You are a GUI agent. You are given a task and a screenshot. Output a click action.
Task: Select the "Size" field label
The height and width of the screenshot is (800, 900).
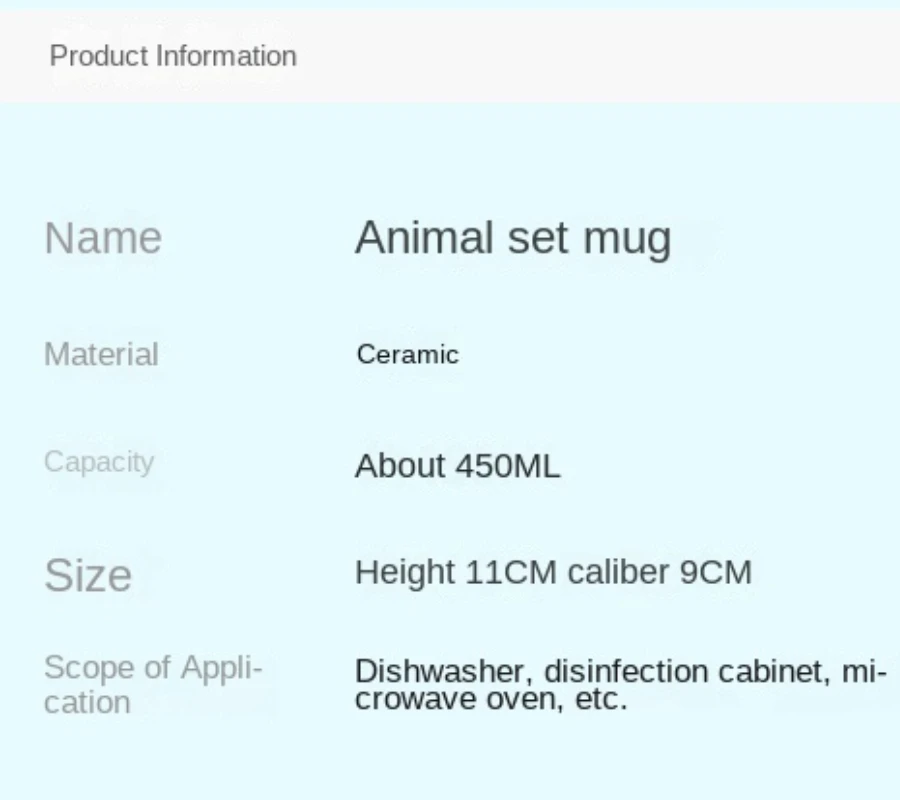[88, 575]
